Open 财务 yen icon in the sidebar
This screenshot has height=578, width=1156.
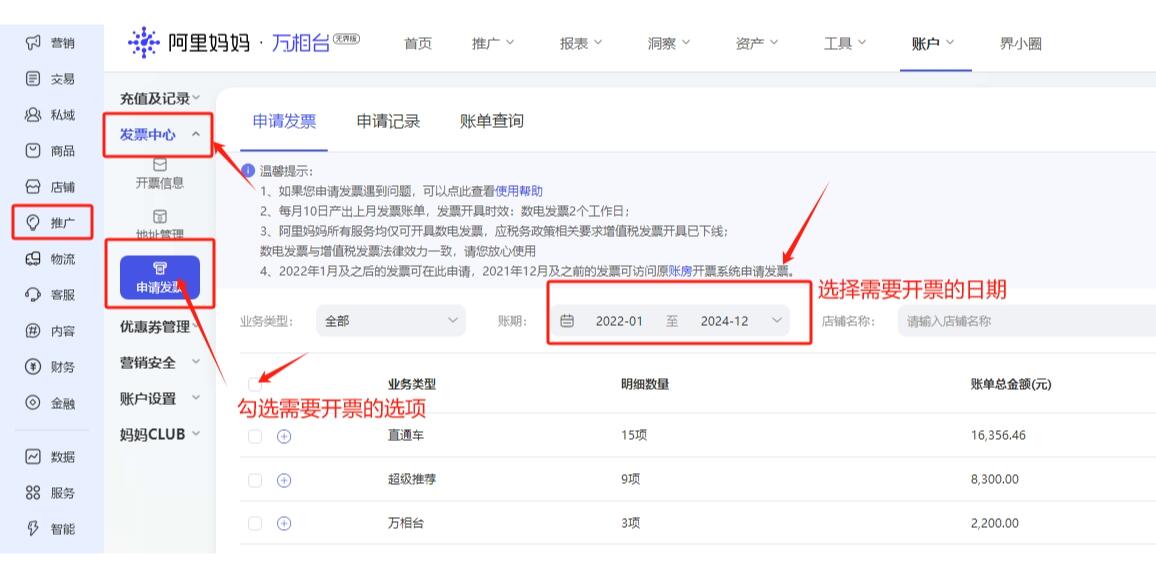[x=32, y=367]
